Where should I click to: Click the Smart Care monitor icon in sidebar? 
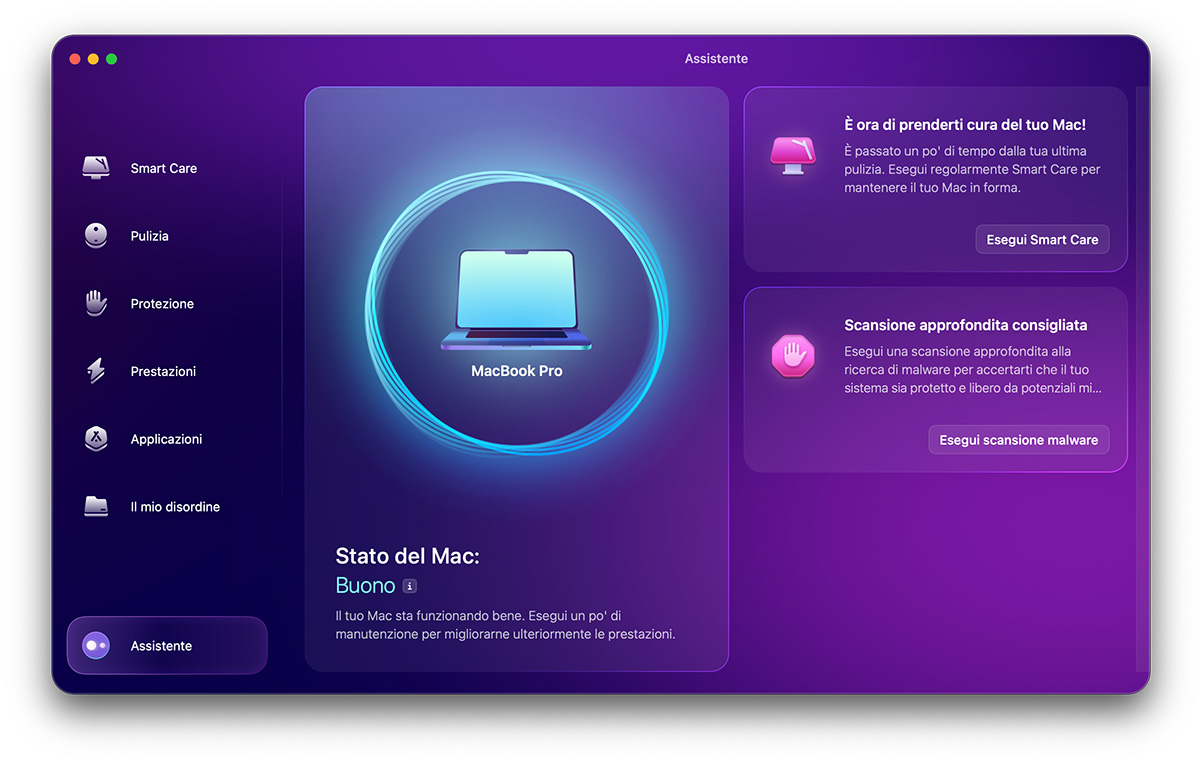click(x=96, y=168)
